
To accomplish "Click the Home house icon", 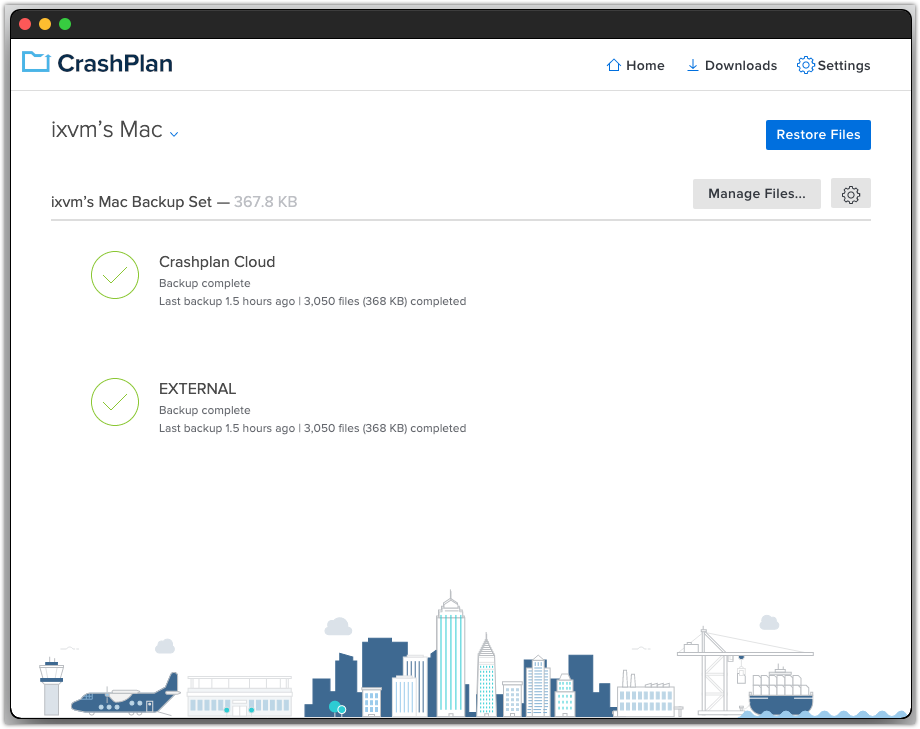I will tap(614, 65).
